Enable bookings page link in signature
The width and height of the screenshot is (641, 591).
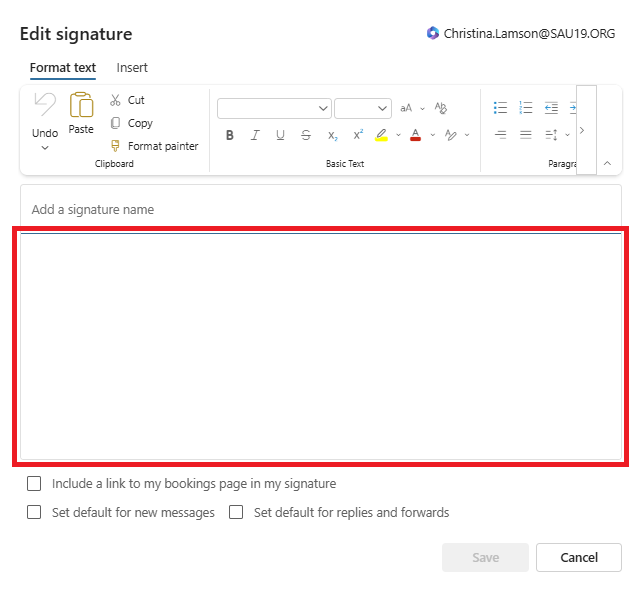pyautogui.click(x=35, y=484)
